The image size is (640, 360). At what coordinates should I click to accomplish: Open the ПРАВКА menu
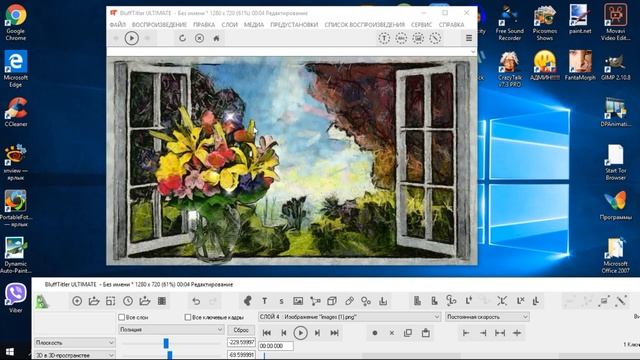point(204,25)
